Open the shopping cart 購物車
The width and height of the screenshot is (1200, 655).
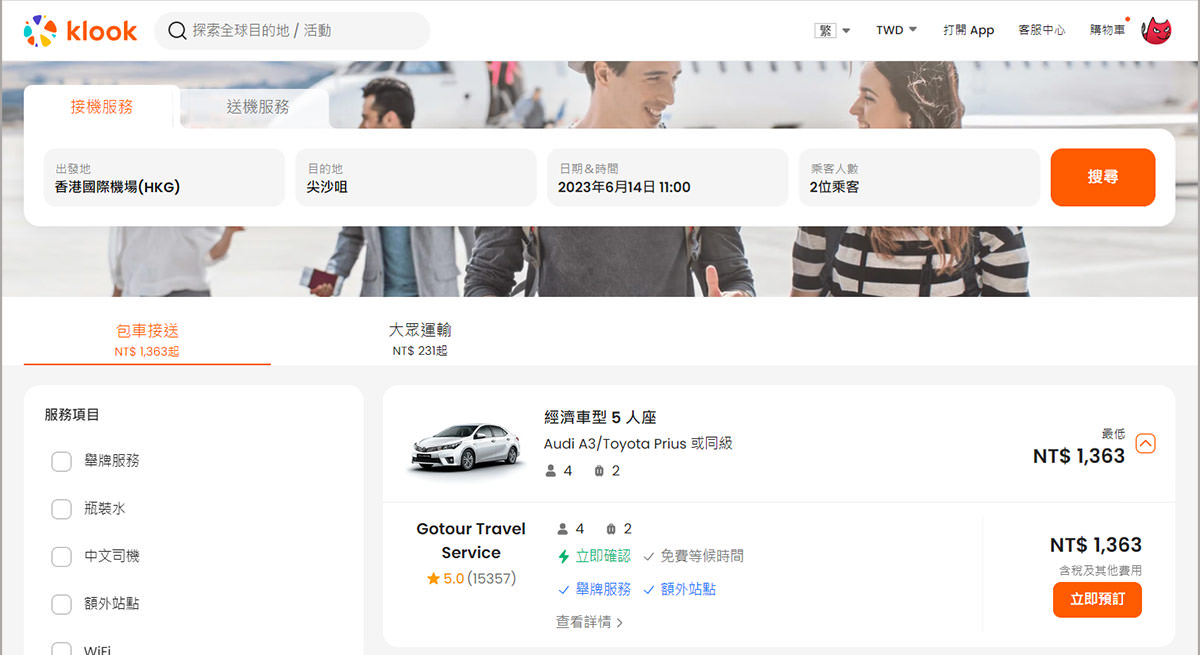(1107, 30)
